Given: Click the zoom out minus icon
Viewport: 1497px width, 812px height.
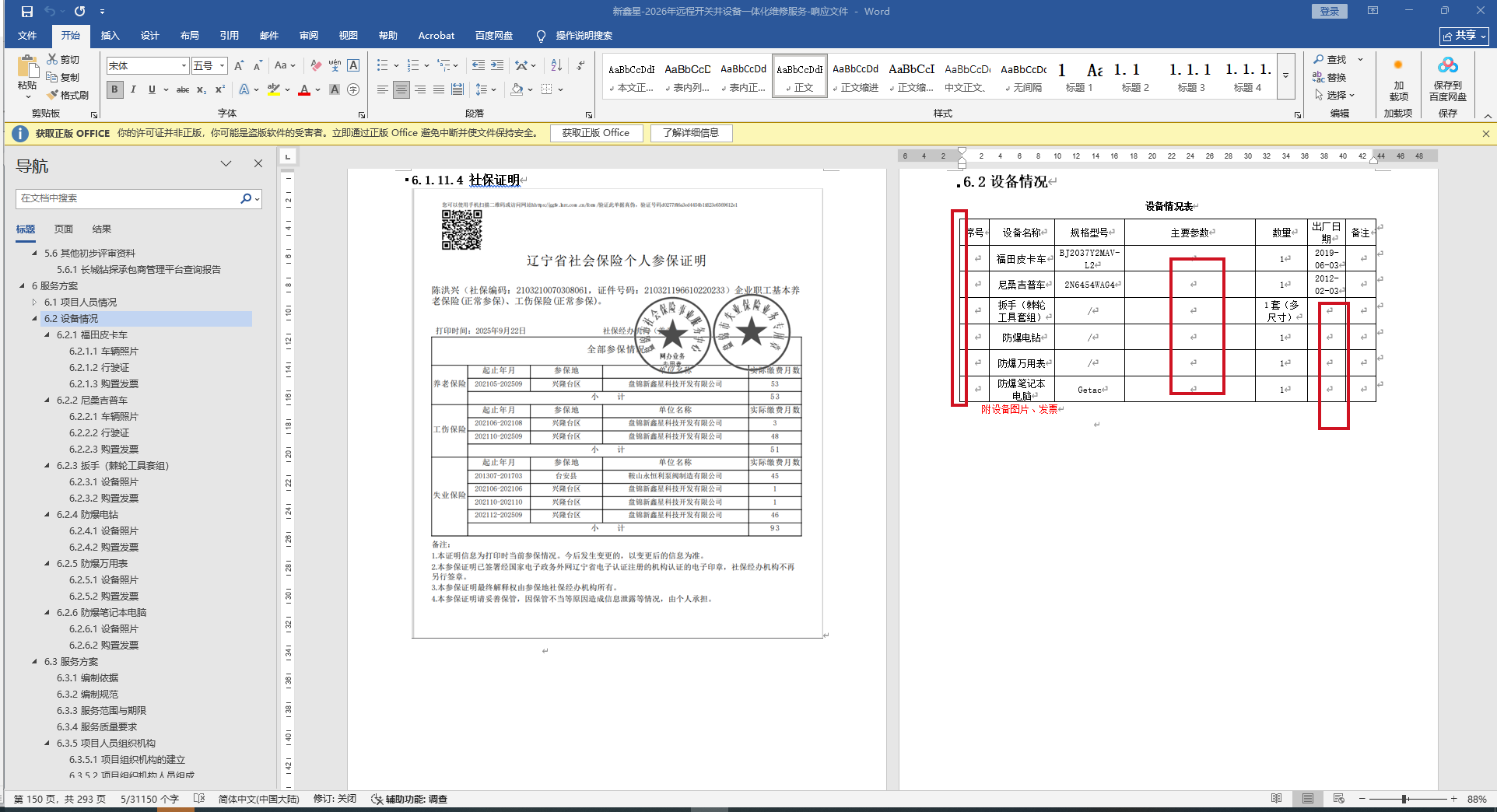Looking at the screenshot, I should [1362, 799].
